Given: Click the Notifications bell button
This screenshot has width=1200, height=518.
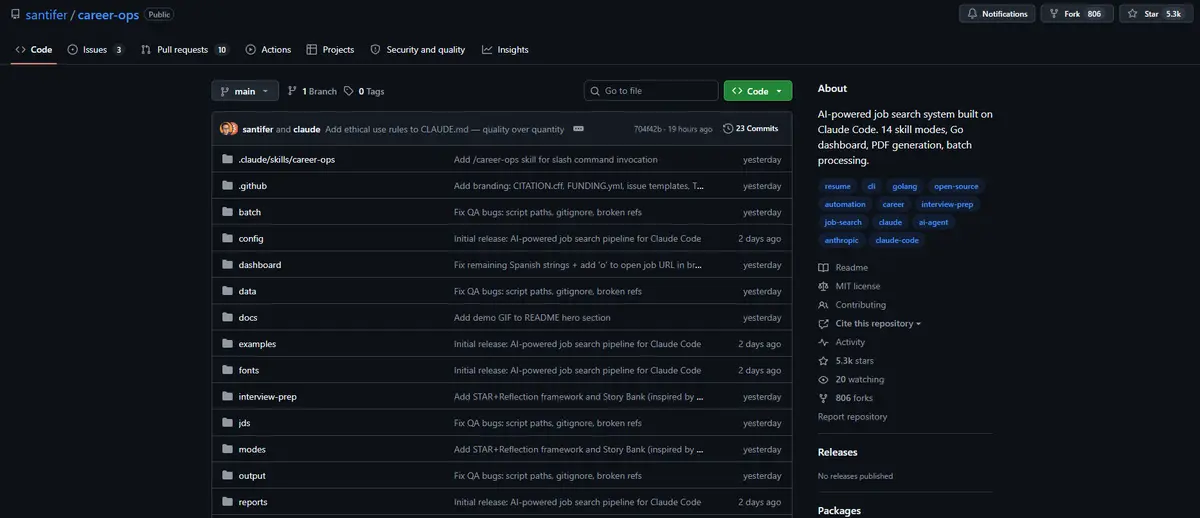Looking at the screenshot, I should (x=996, y=14).
